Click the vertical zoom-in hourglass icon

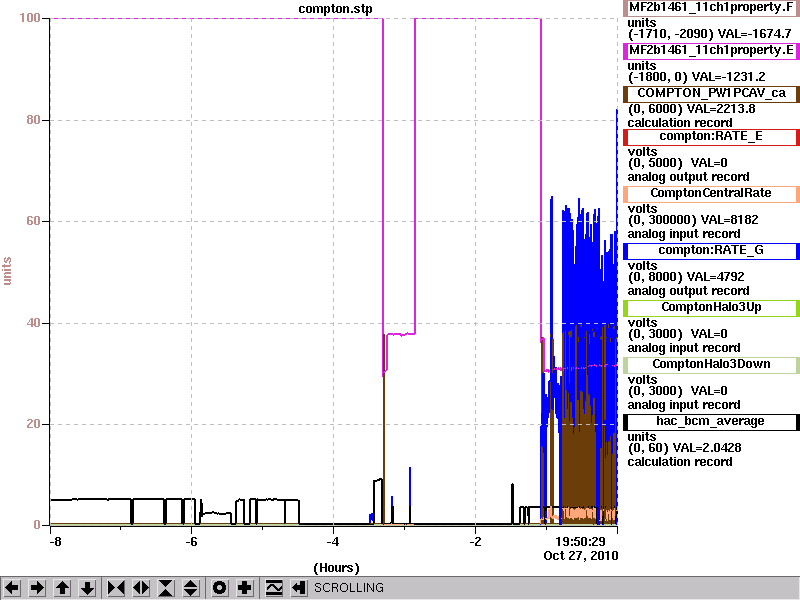pyautogui.click(x=166, y=588)
